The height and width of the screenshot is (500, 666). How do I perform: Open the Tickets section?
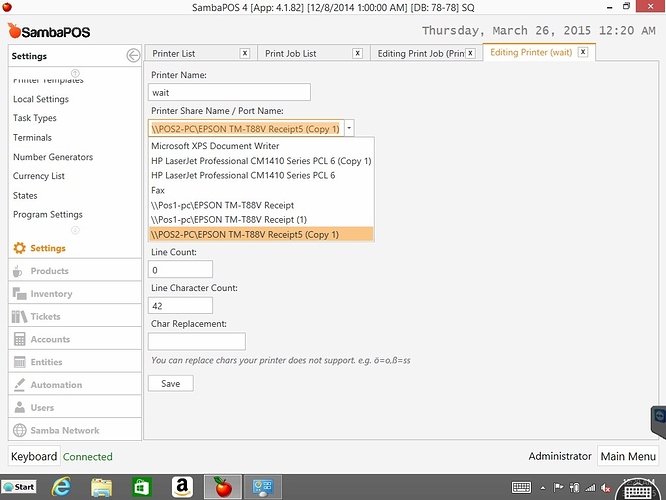[75, 316]
